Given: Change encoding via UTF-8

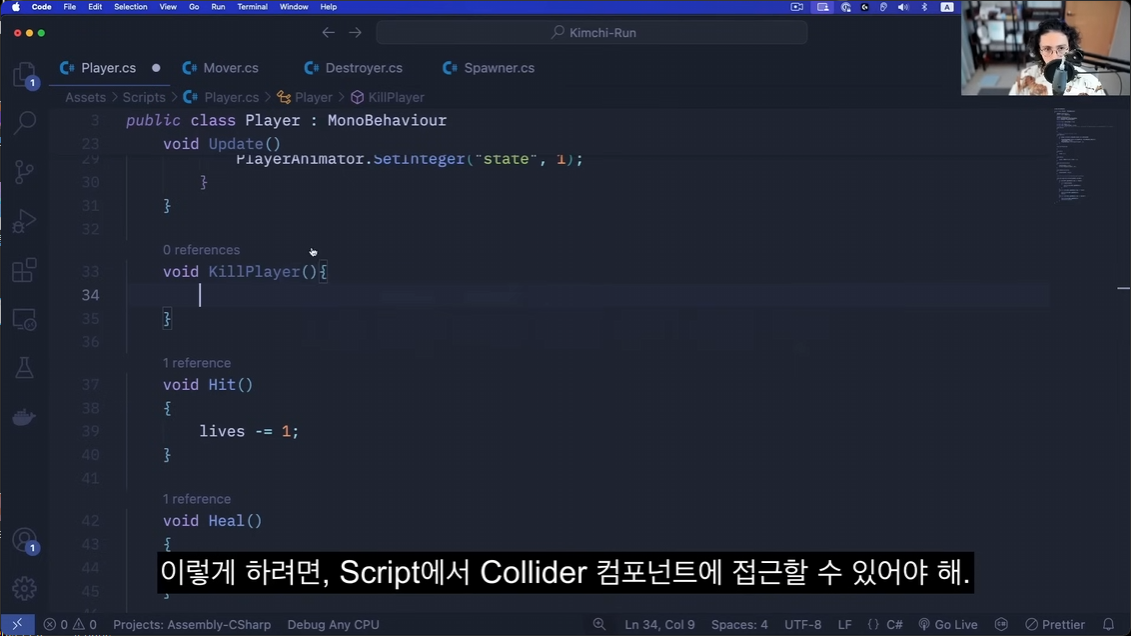Looking at the screenshot, I should [803, 624].
